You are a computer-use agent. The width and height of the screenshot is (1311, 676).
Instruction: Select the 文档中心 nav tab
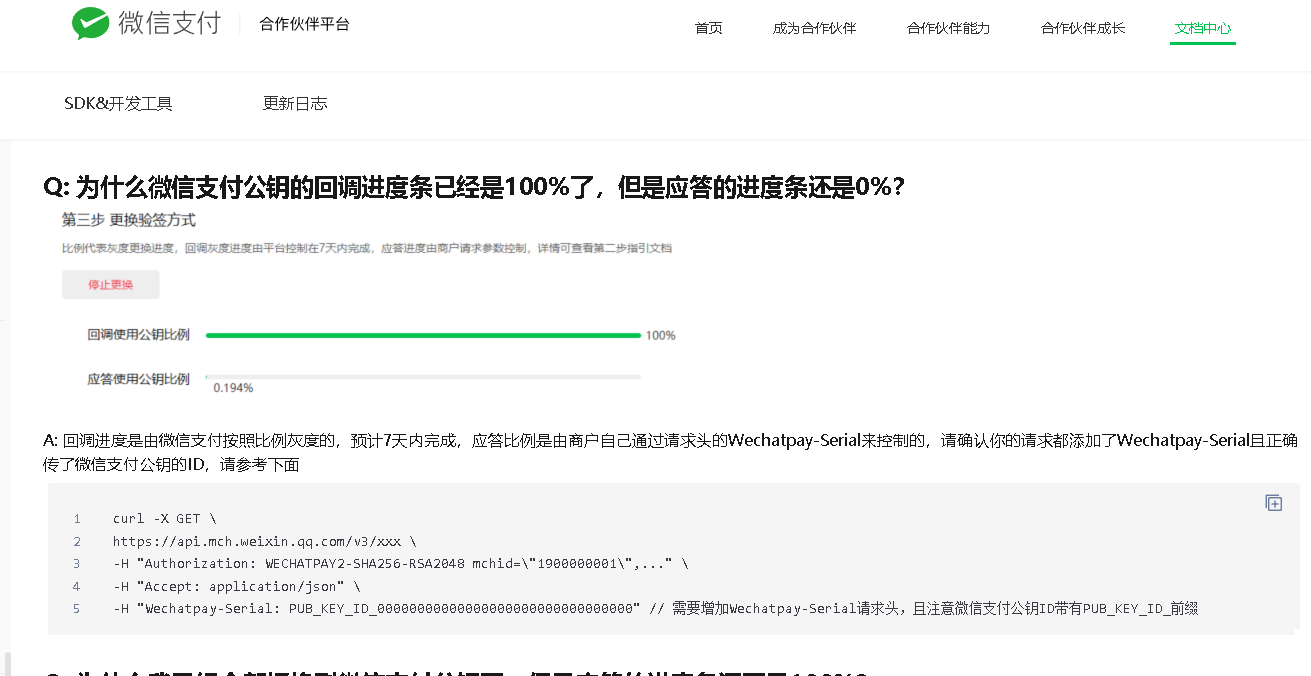click(x=1203, y=28)
